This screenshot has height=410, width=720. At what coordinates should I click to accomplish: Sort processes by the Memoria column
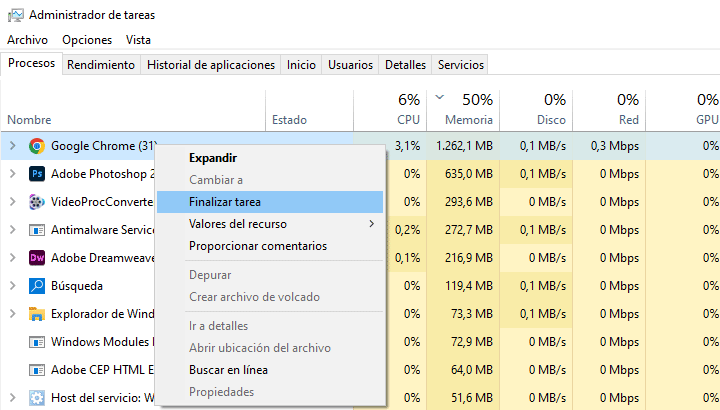click(x=463, y=110)
